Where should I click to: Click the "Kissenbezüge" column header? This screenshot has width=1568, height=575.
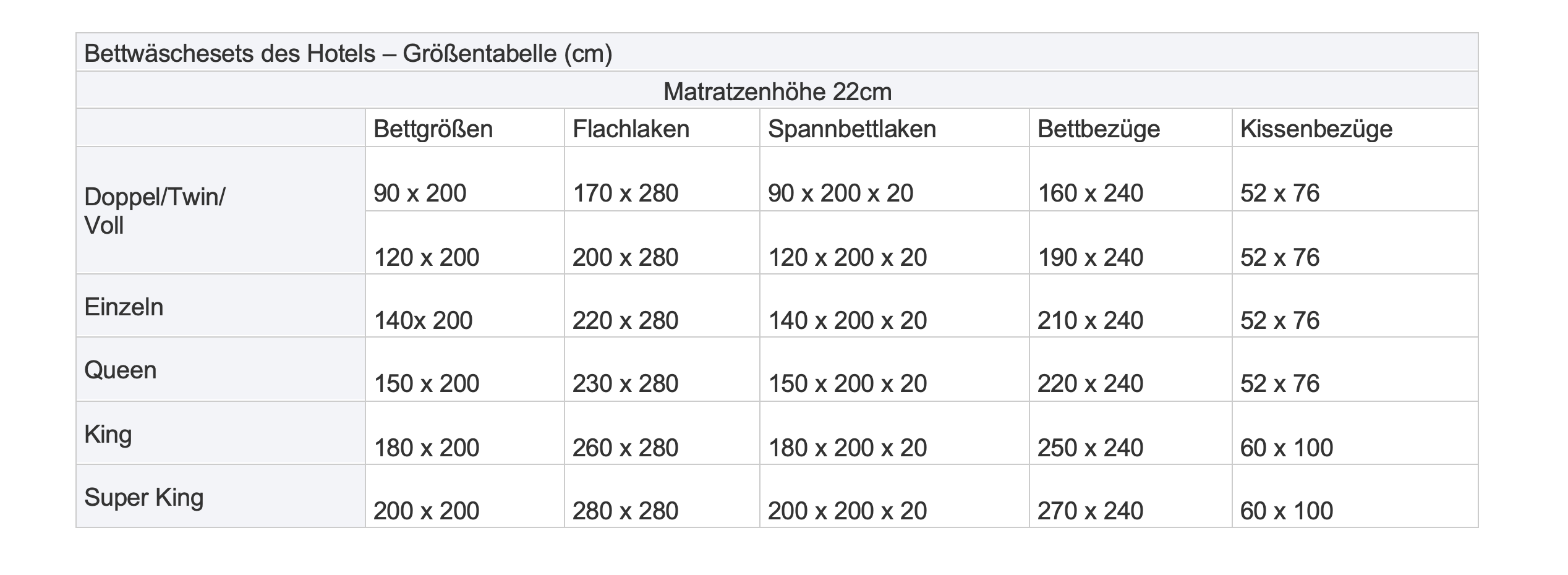pos(1316,129)
